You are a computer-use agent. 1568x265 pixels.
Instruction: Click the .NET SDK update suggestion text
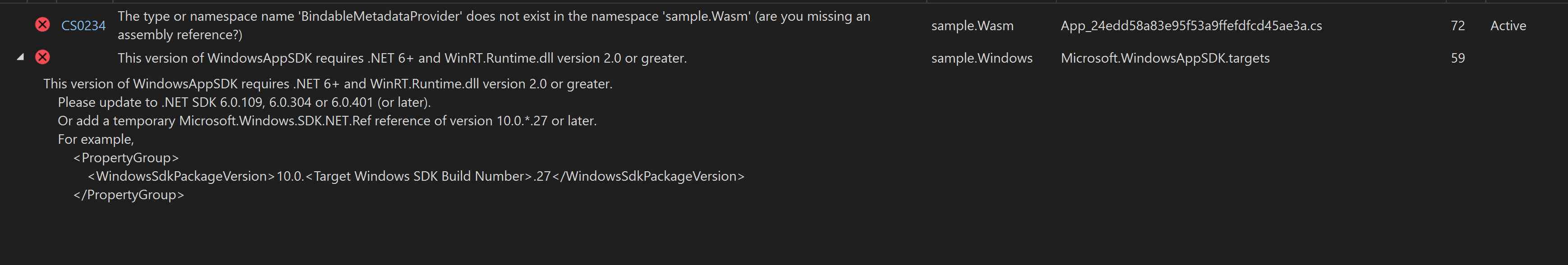(243, 102)
